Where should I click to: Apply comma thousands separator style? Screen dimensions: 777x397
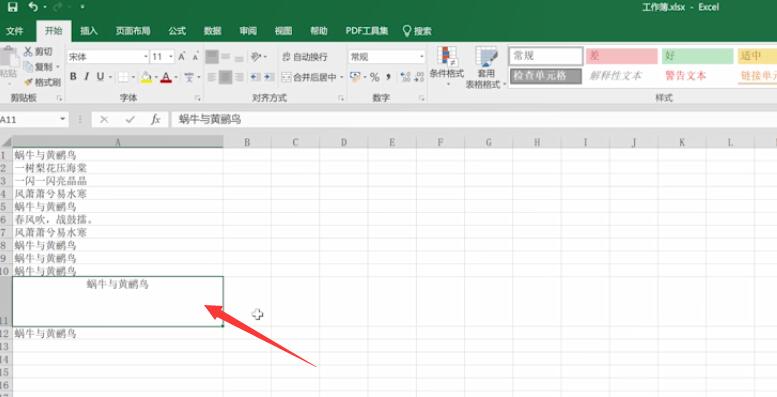[x=388, y=77]
